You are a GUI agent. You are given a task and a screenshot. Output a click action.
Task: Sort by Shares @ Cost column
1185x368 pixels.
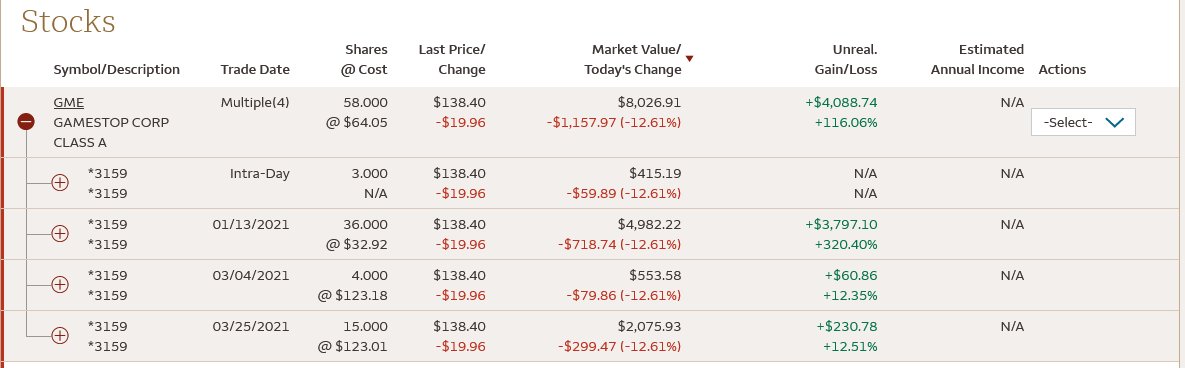[360, 60]
